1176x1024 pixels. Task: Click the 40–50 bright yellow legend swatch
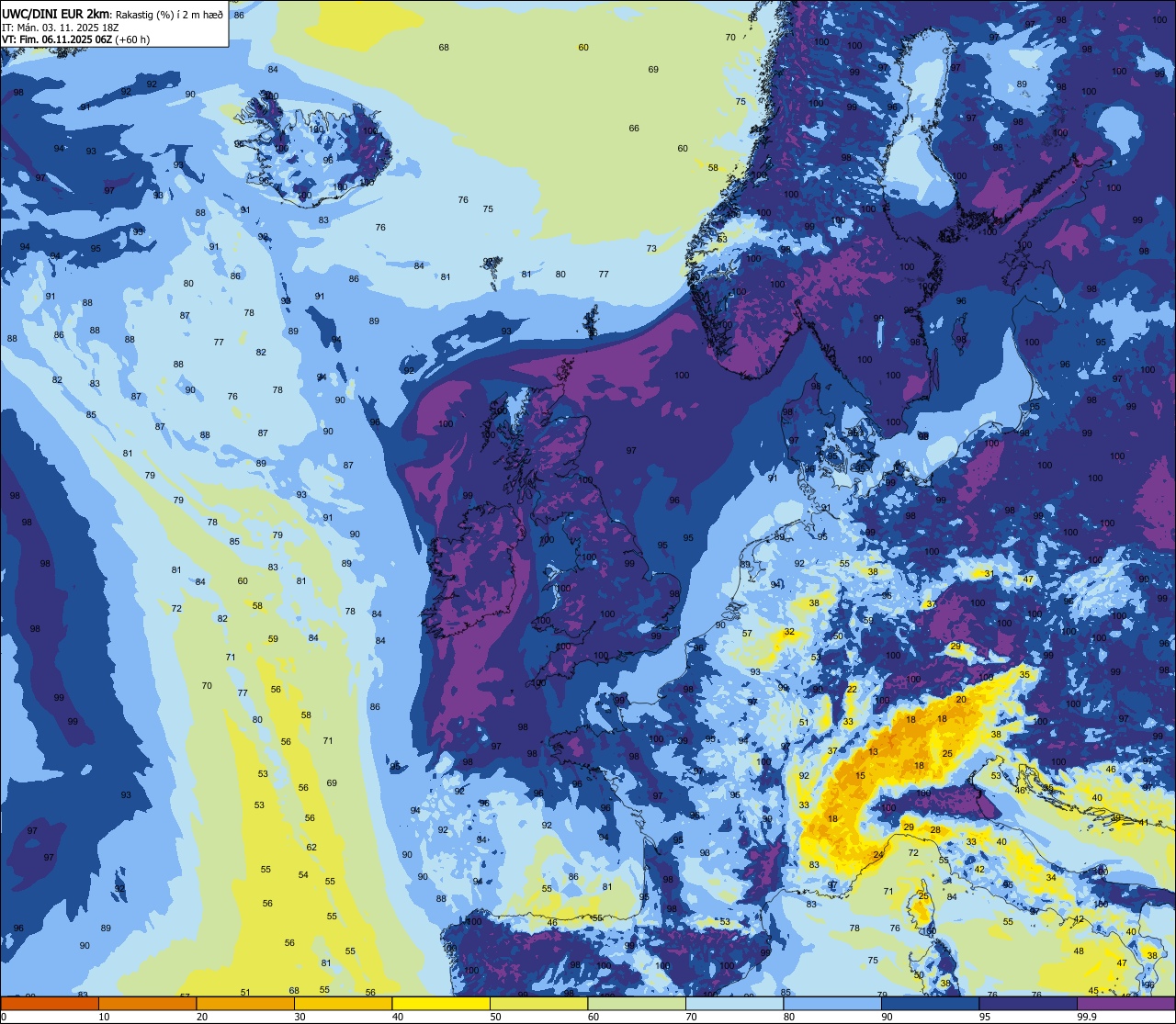point(441,1003)
